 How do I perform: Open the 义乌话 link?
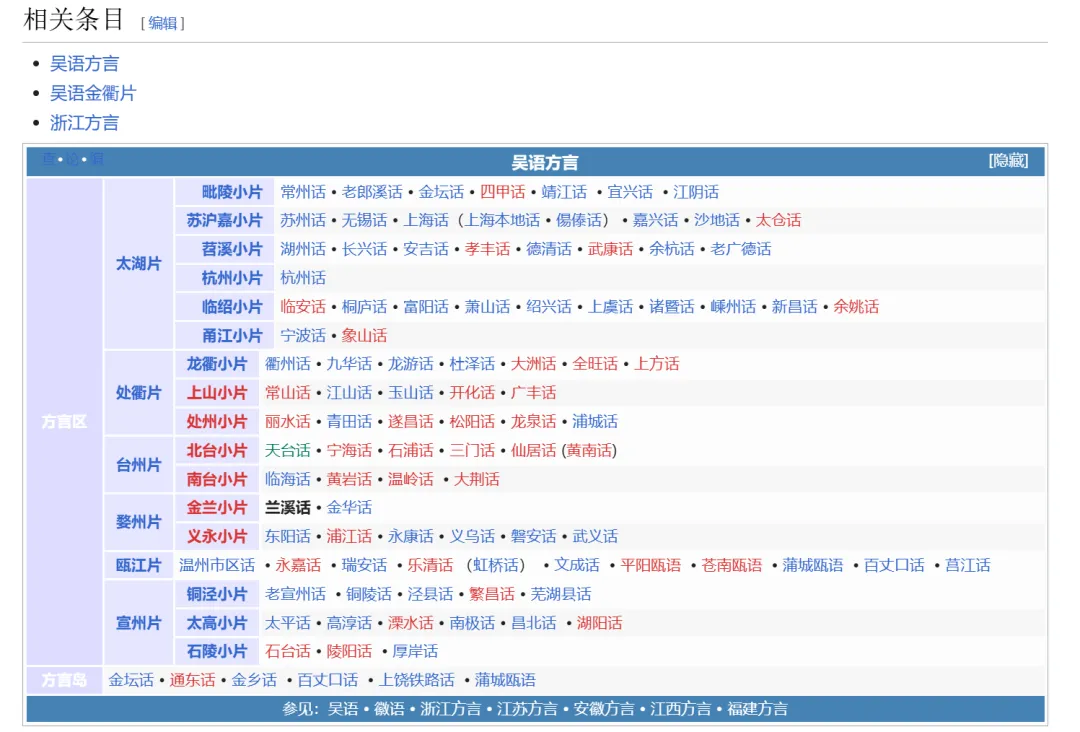tap(472, 536)
